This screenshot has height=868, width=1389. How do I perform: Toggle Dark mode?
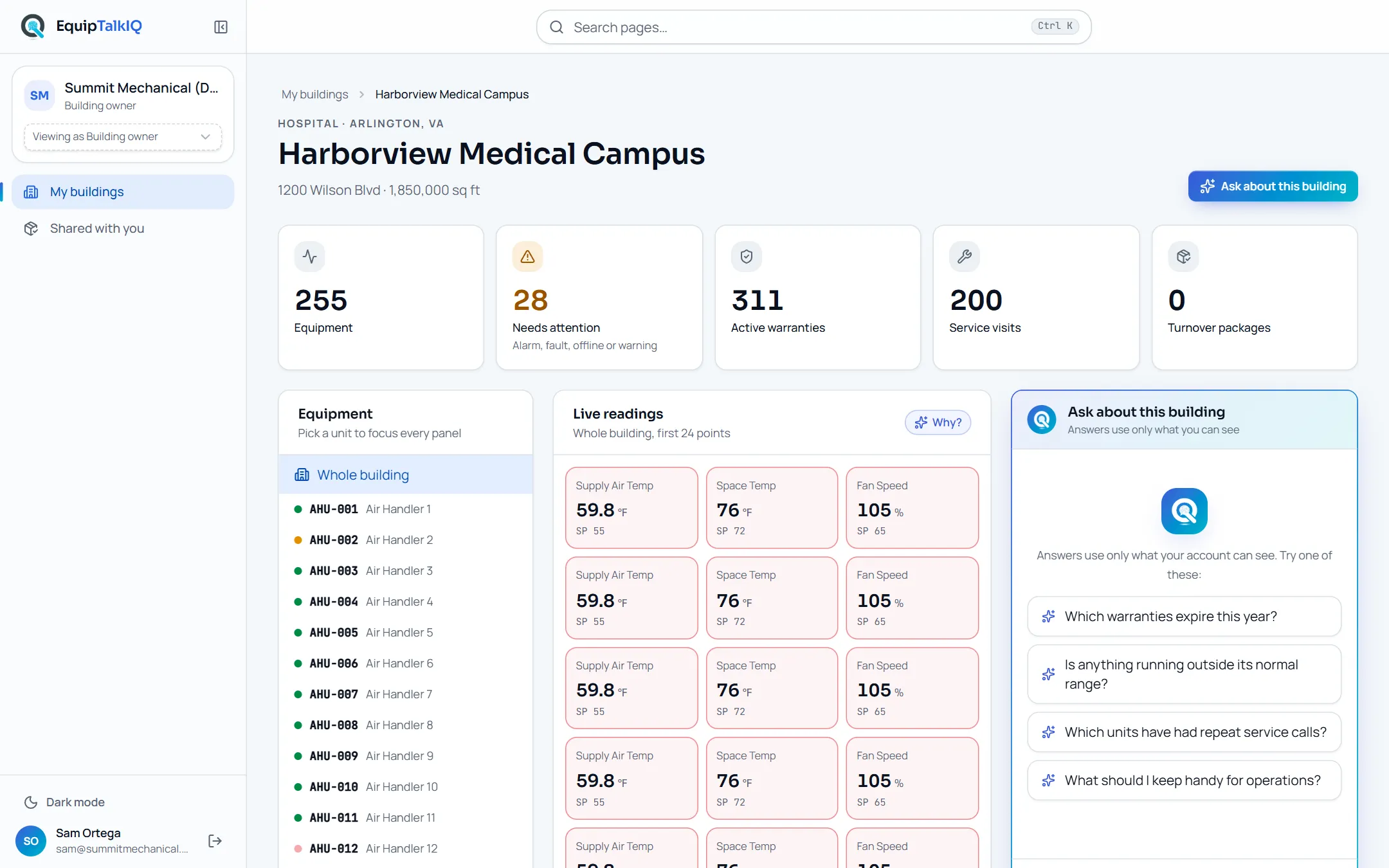pos(64,802)
